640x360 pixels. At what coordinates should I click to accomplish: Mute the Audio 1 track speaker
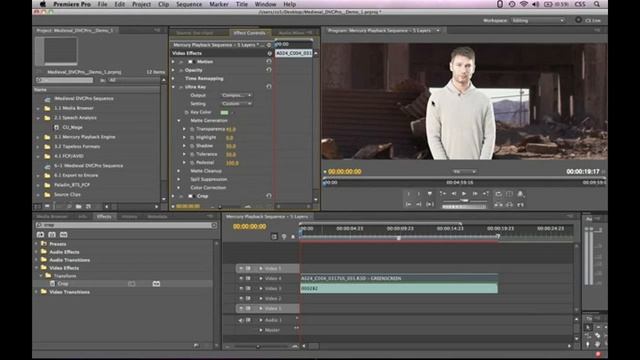241,320
